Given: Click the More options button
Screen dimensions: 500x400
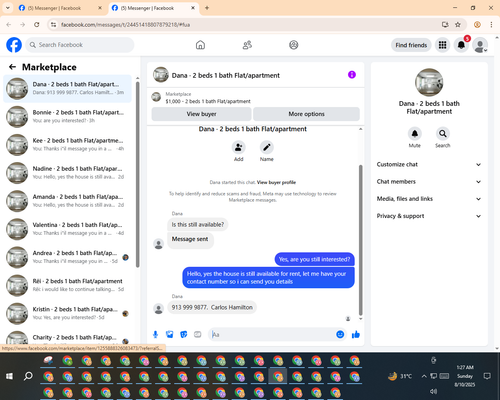Looking at the screenshot, I should tap(306, 114).
